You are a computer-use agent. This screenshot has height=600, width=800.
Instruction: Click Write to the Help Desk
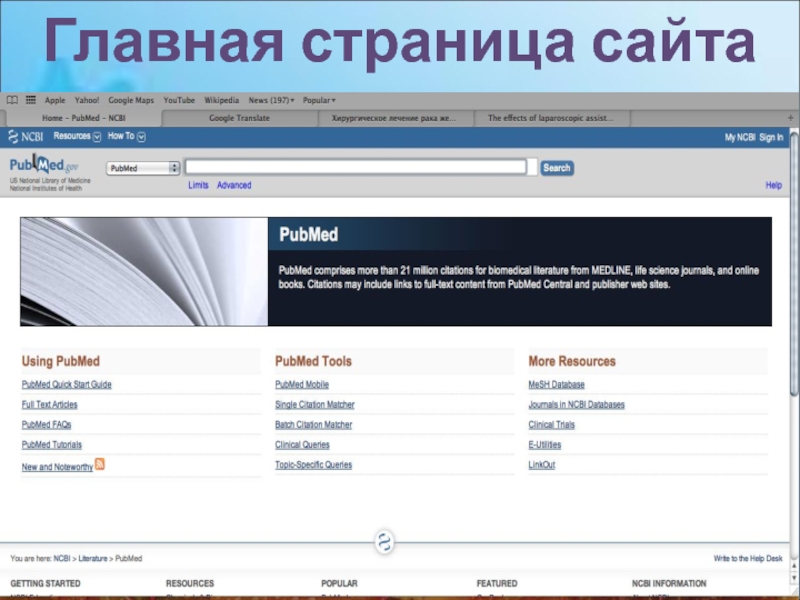748,559
